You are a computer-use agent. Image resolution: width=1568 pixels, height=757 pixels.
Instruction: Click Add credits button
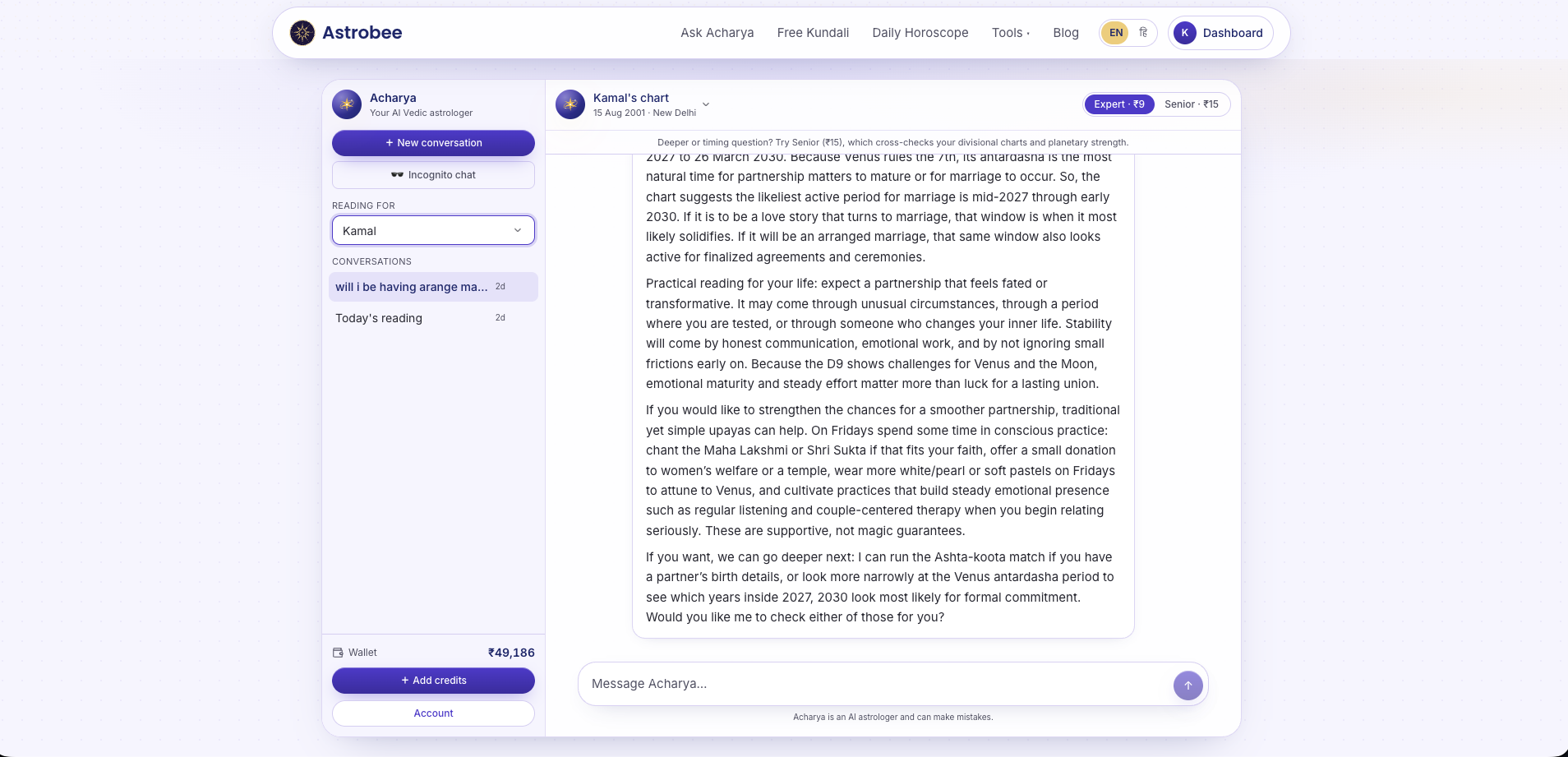(x=433, y=681)
